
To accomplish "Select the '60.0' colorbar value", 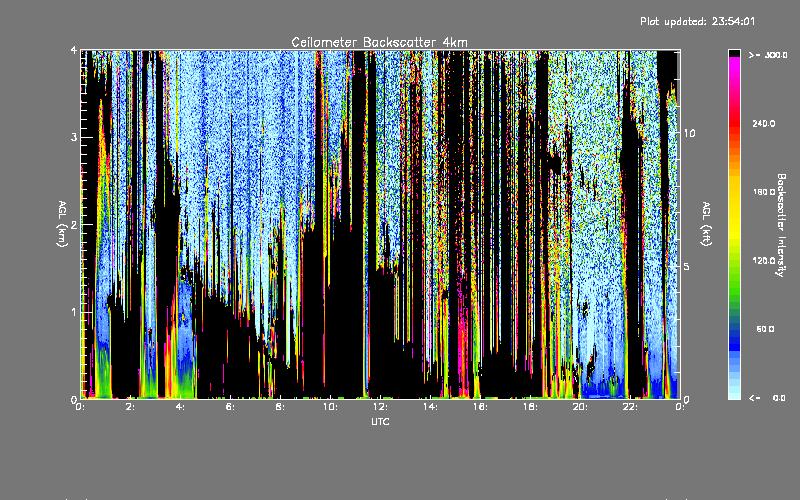I will pyautogui.click(x=765, y=329).
